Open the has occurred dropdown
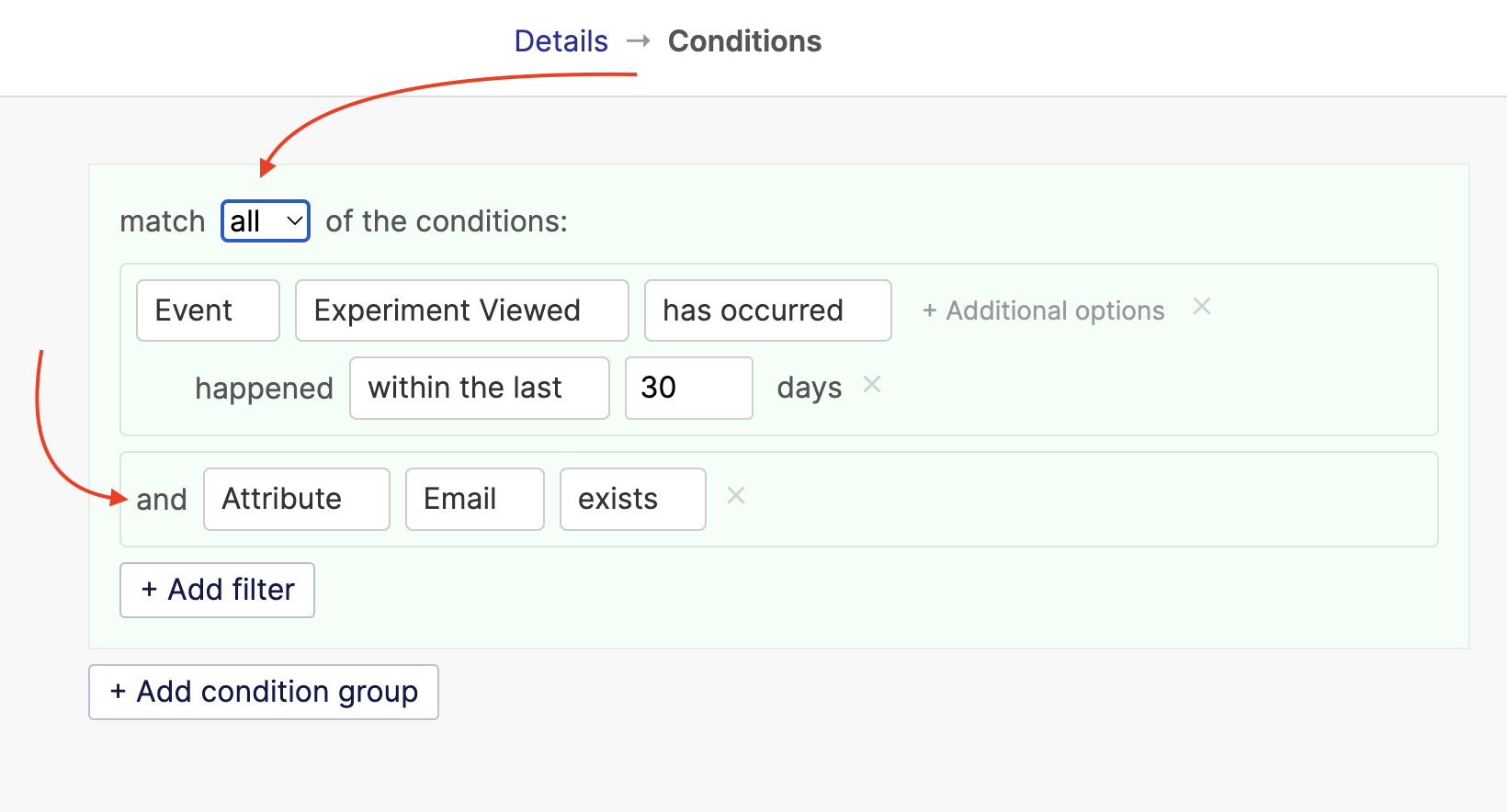Image resolution: width=1507 pixels, height=812 pixels. point(768,310)
